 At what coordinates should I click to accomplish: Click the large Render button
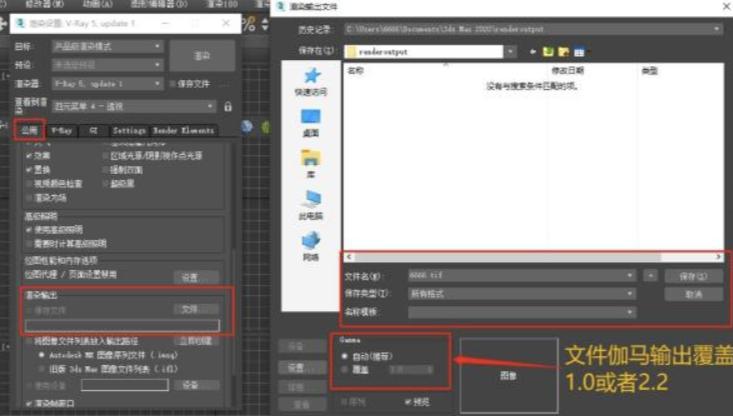[201, 57]
